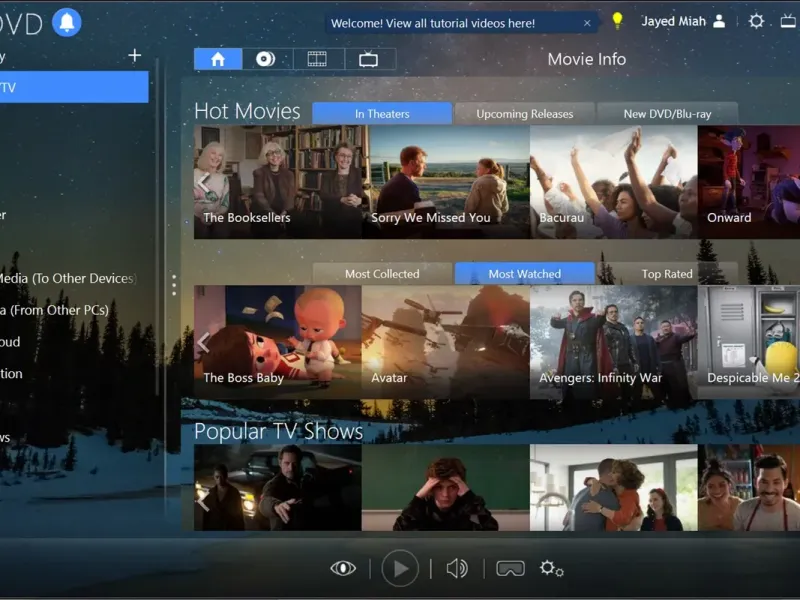Viewport: 800px width, 600px height.
Task: Switch to the disc tab icon
Action: pos(266,59)
